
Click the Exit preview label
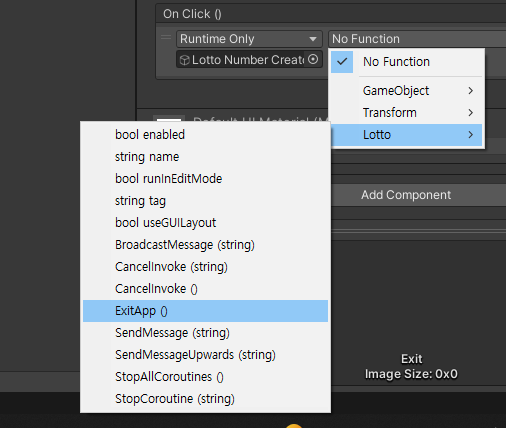coord(412,359)
